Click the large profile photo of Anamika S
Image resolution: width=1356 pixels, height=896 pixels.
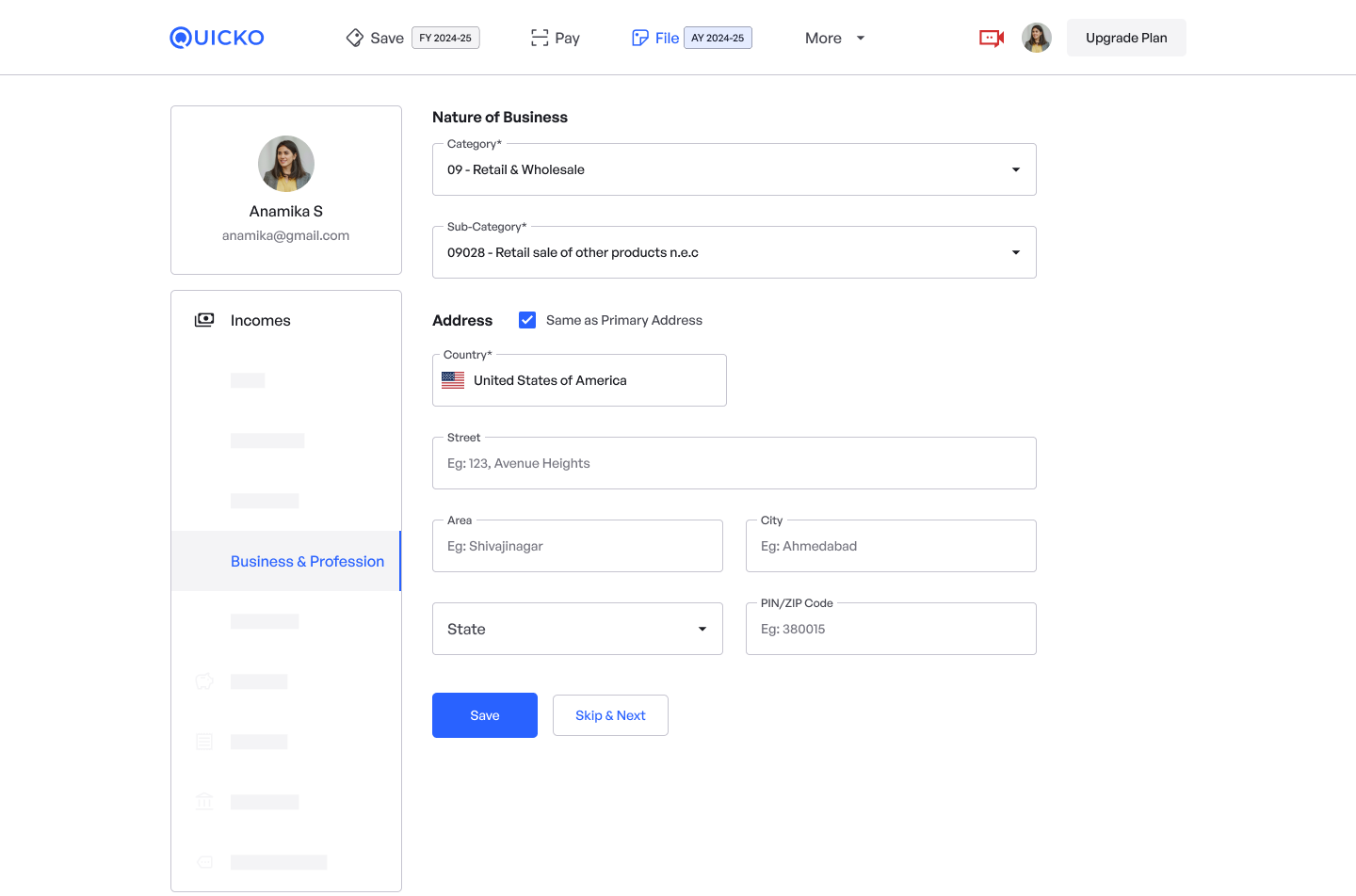(x=286, y=164)
